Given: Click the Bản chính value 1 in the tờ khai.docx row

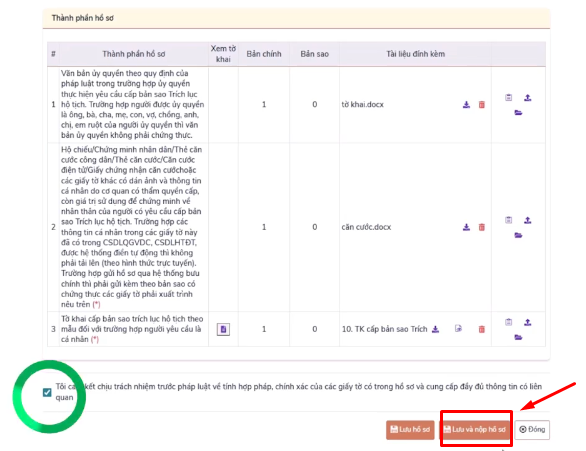Looking at the screenshot, I should tap(264, 105).
